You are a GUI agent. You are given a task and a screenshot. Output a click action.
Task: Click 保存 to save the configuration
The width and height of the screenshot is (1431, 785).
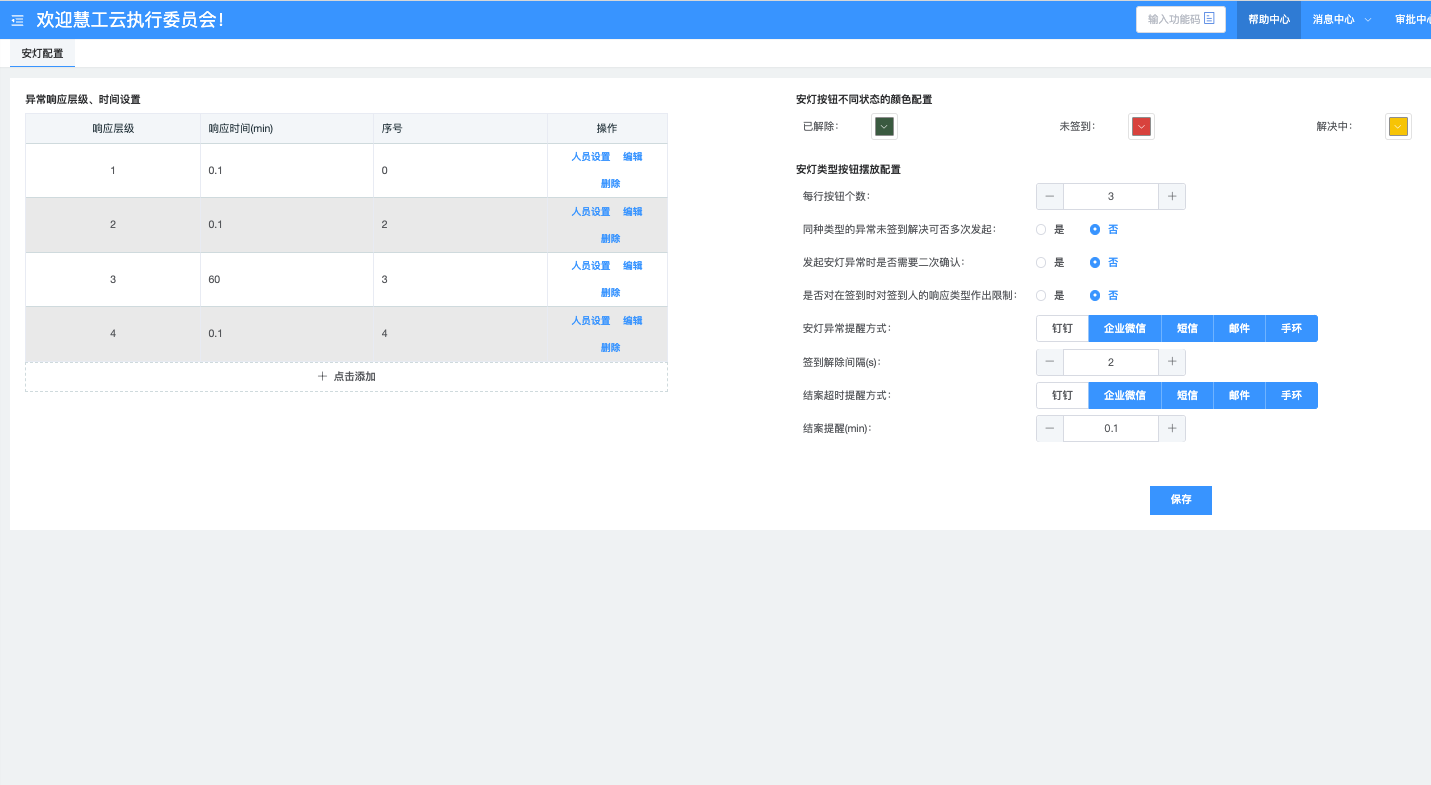tap(1181, 500)
